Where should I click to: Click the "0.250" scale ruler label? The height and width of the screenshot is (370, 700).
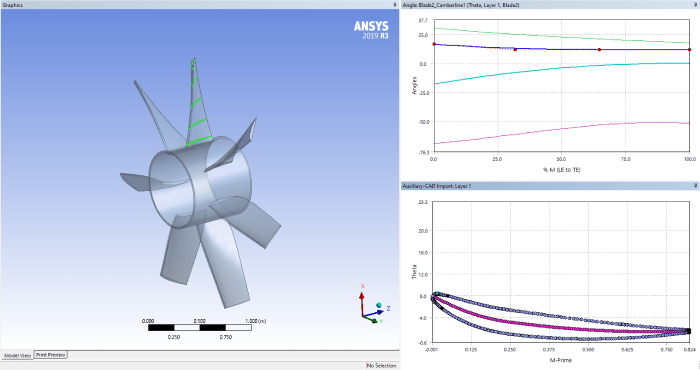[x=174, y=337]
